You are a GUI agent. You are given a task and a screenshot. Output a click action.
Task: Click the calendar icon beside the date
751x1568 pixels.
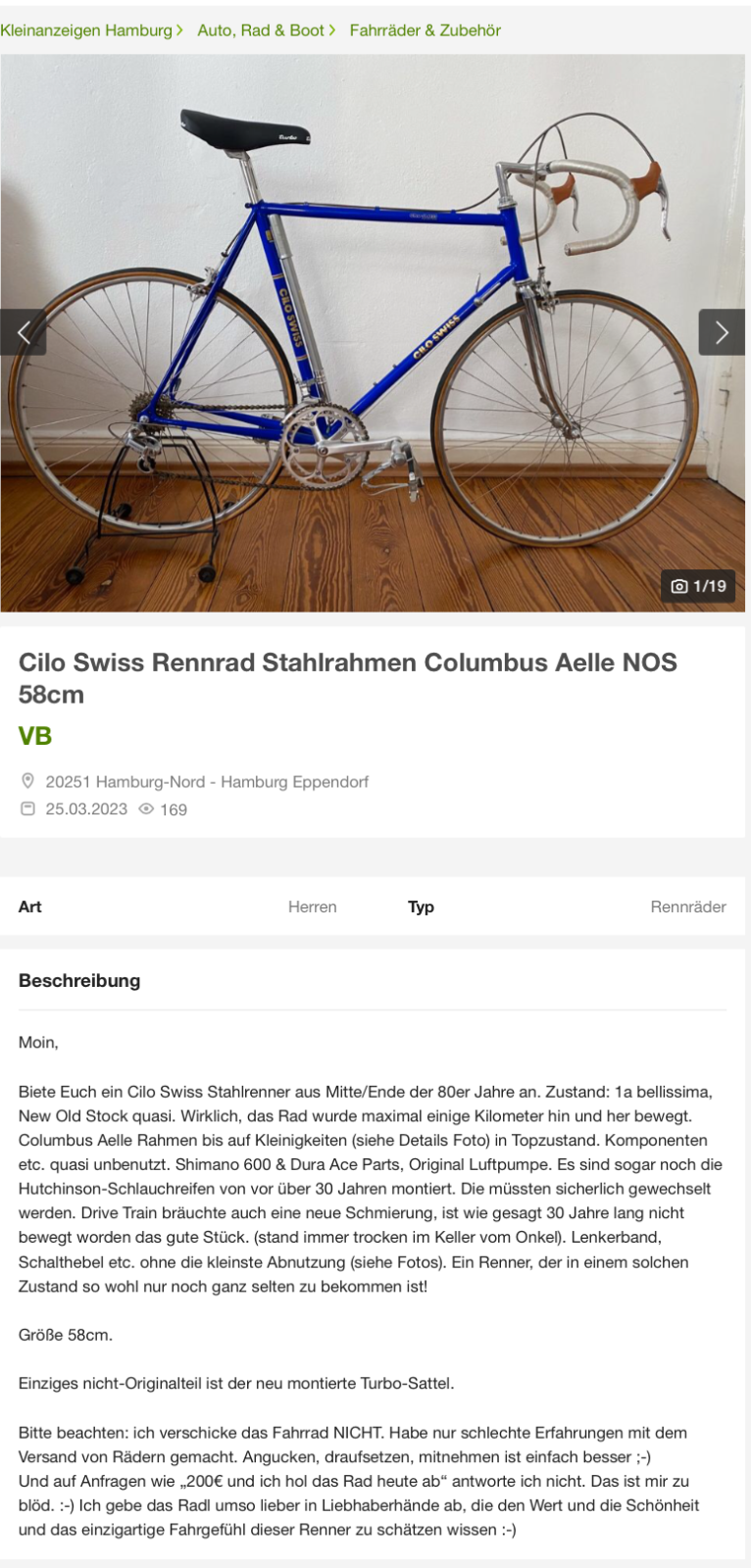pos(27,808)
